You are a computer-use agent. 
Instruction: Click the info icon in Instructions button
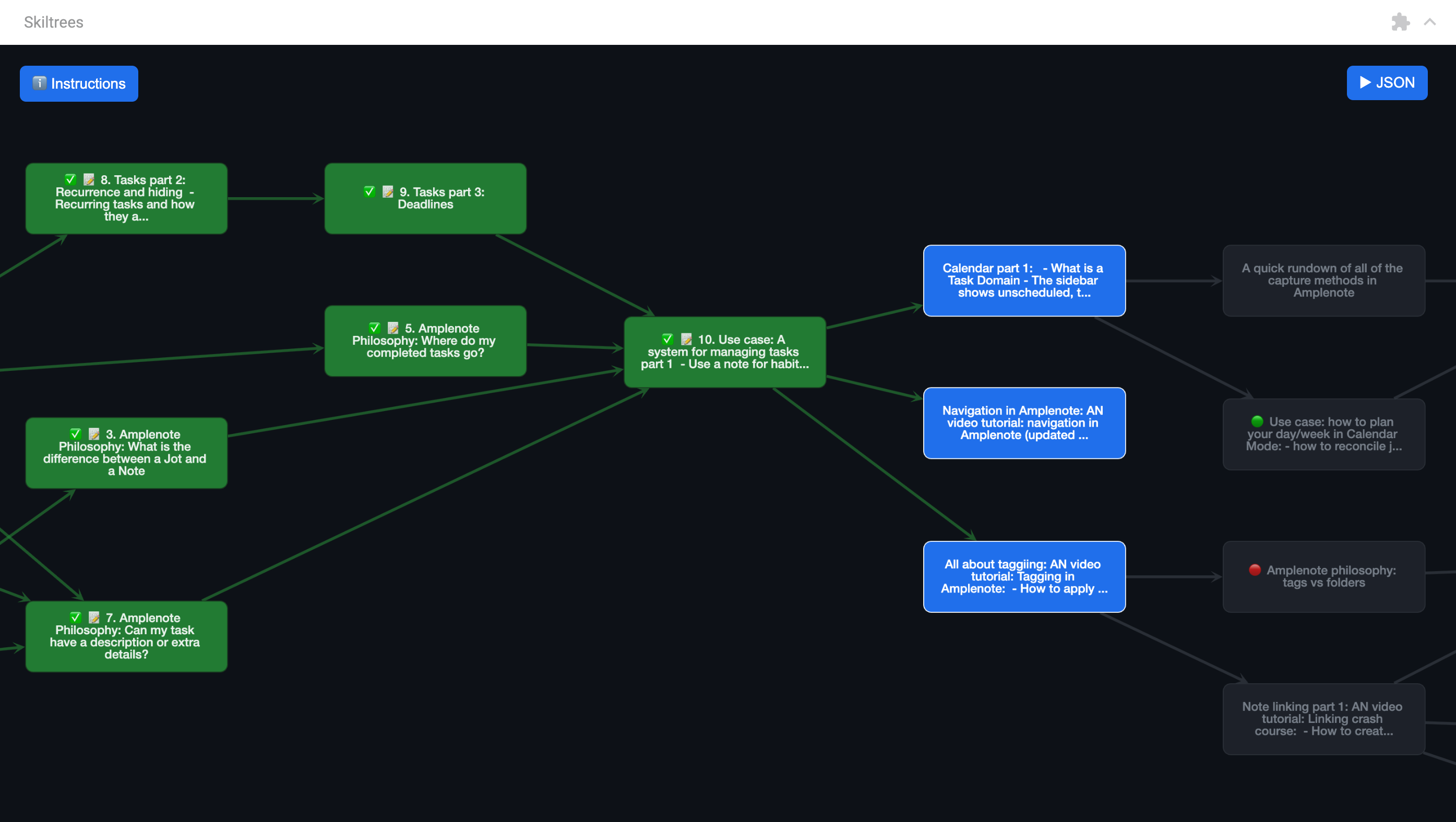point(39,83)
